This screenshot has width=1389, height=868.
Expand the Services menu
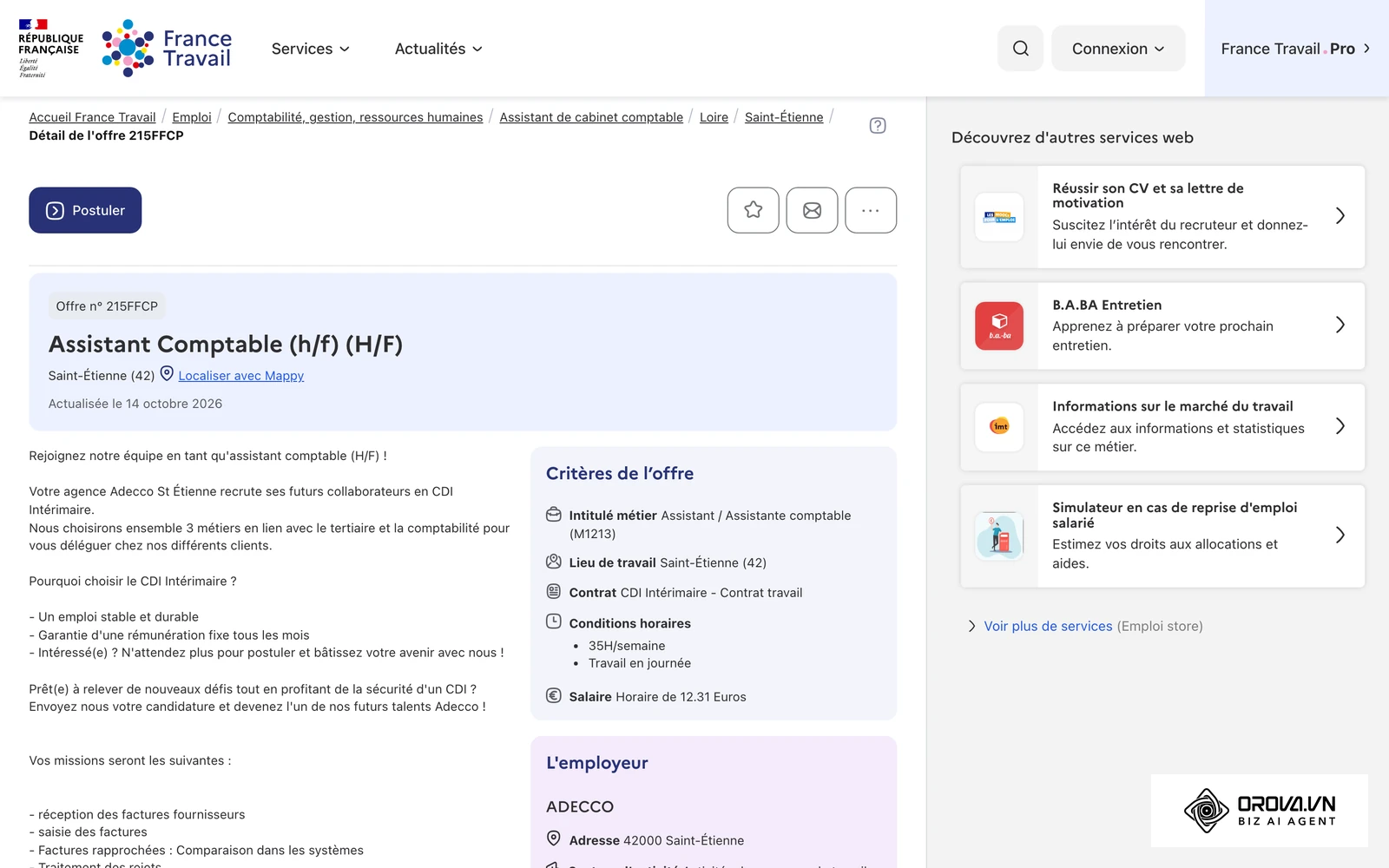point(311,49)
